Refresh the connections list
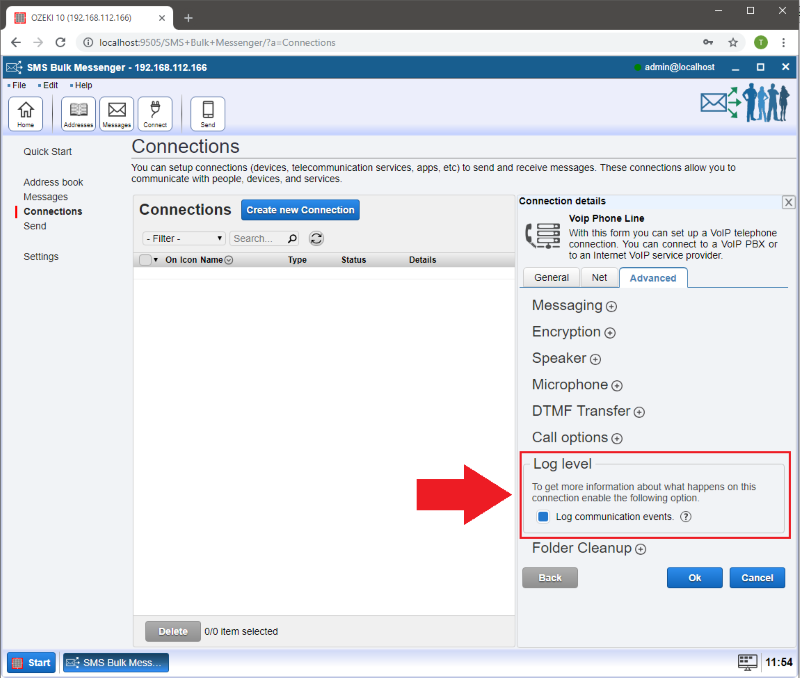The image size is (800, 678). tap(316, 239)
